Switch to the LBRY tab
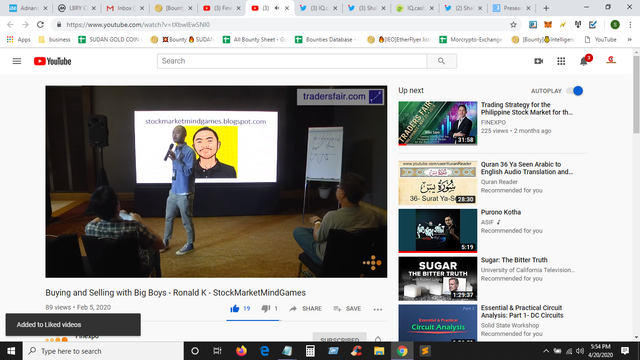The width and height of the screenshot is (640, 360). point(76,8)
